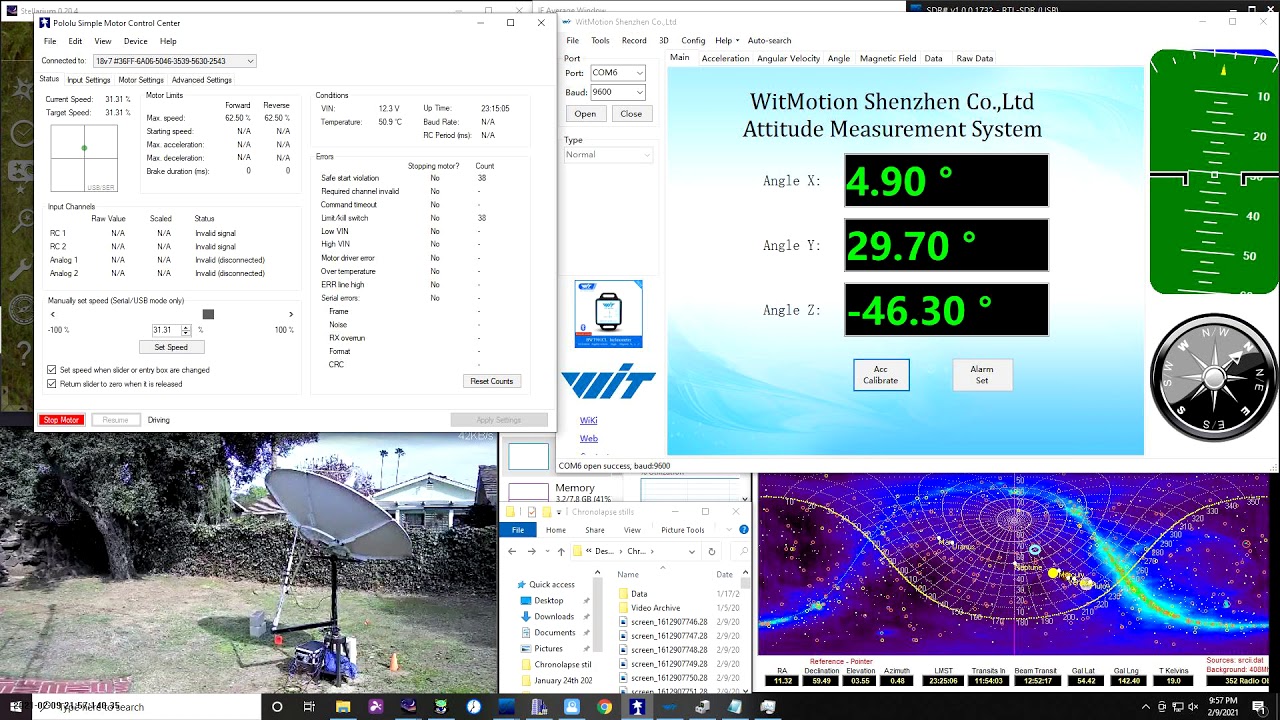
Task: Click the Windows Task View taskbar icon
Action: [x=309, y=706]
